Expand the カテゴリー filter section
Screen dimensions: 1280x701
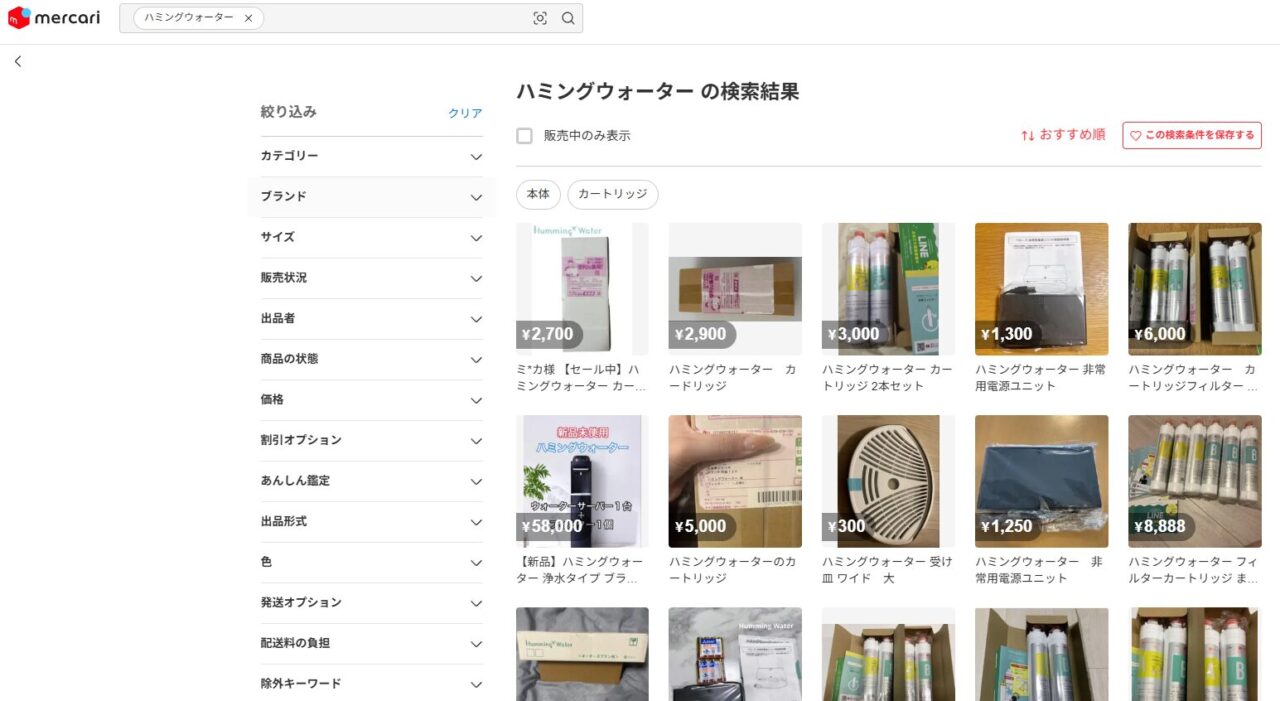point(371,156)
